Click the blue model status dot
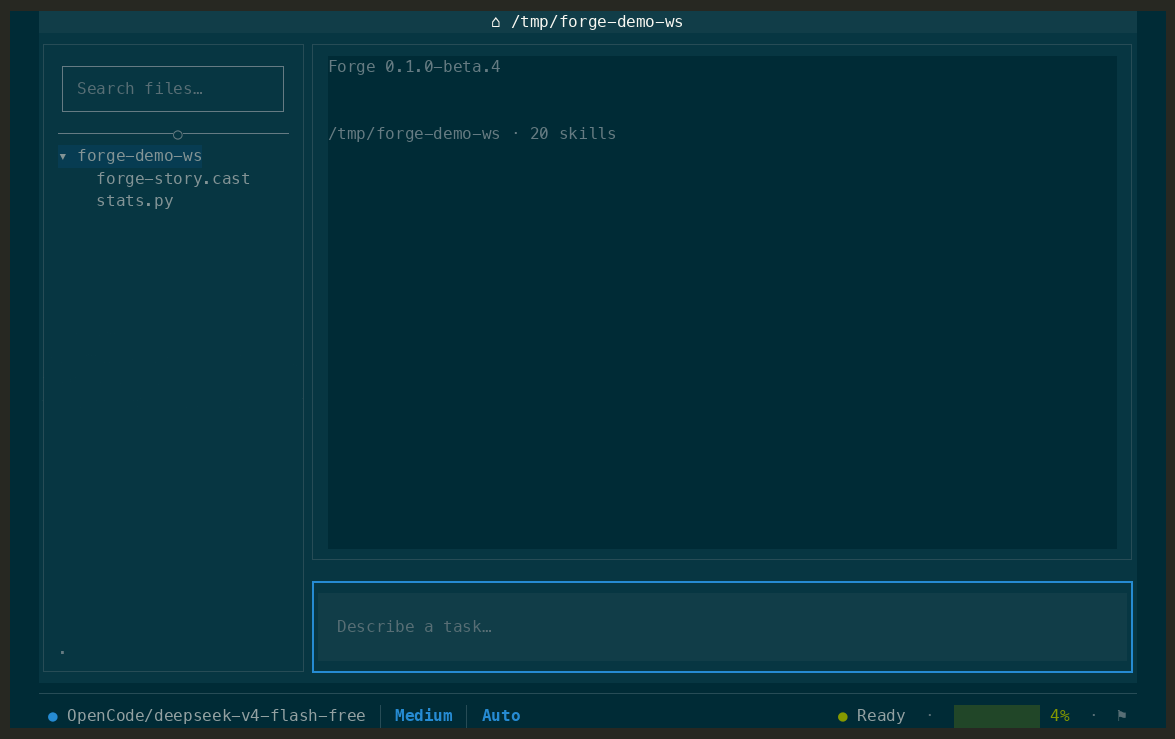This screenshot has height=739, width=1175. (52, 717)
